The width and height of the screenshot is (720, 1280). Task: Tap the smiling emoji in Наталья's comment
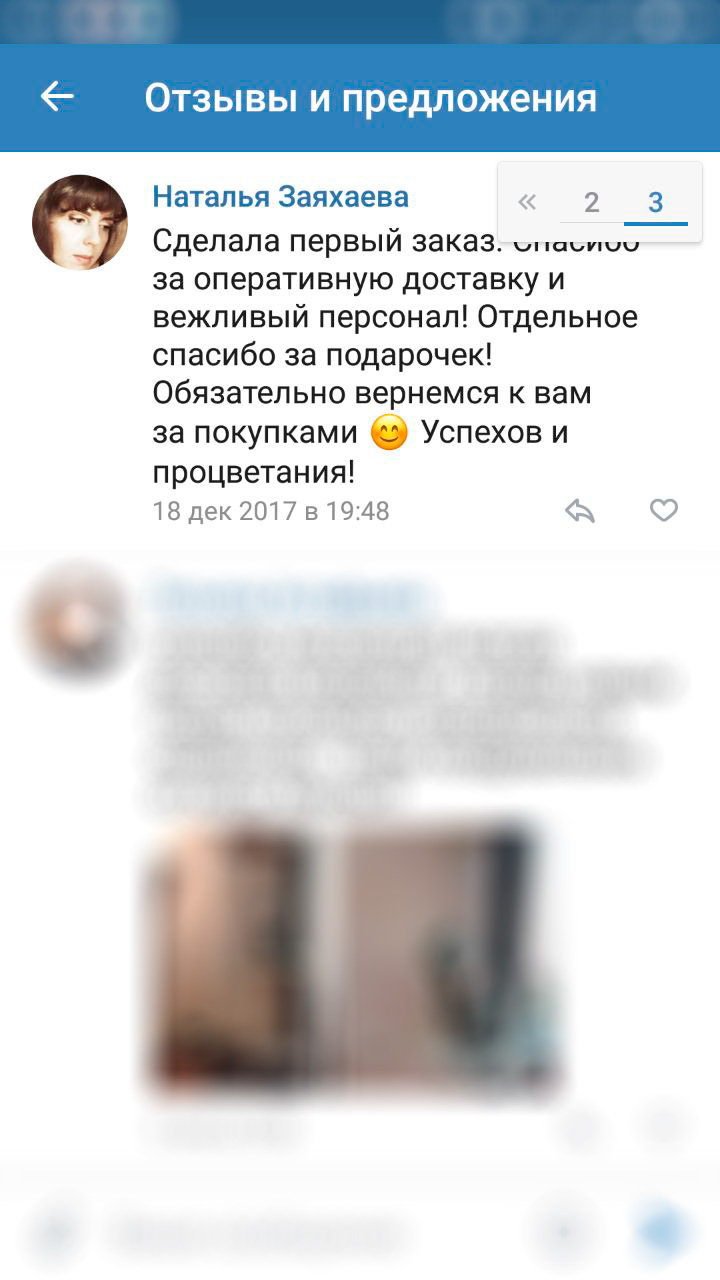pyautogui.click(x=390, y=433)
